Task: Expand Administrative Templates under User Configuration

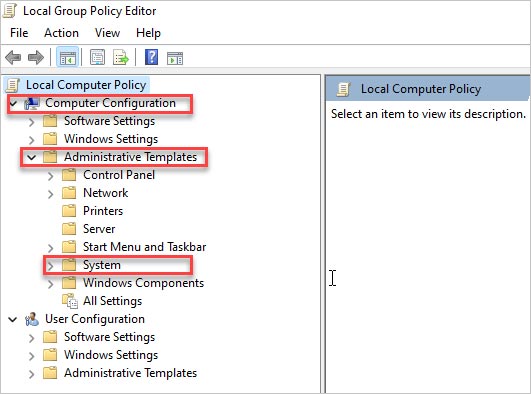Action: click(31, 374)
